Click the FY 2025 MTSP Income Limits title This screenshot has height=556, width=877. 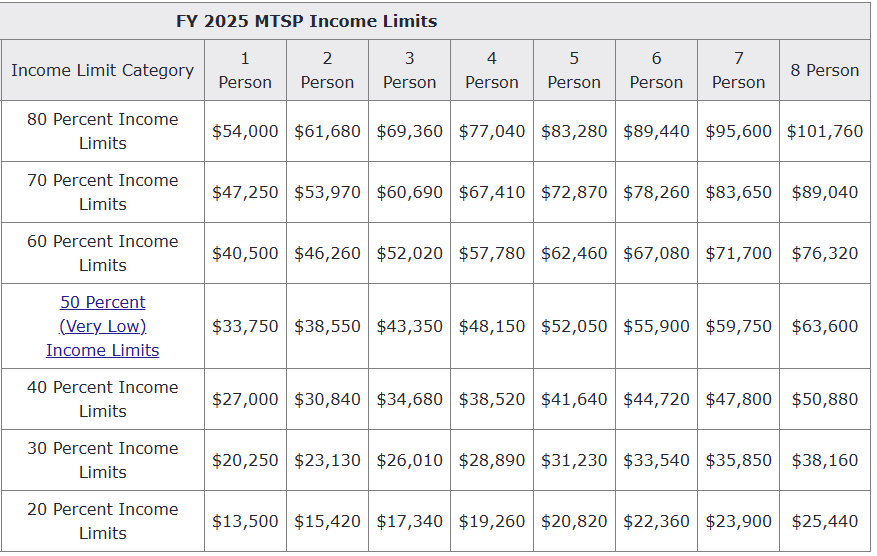[x=306, y=21]
